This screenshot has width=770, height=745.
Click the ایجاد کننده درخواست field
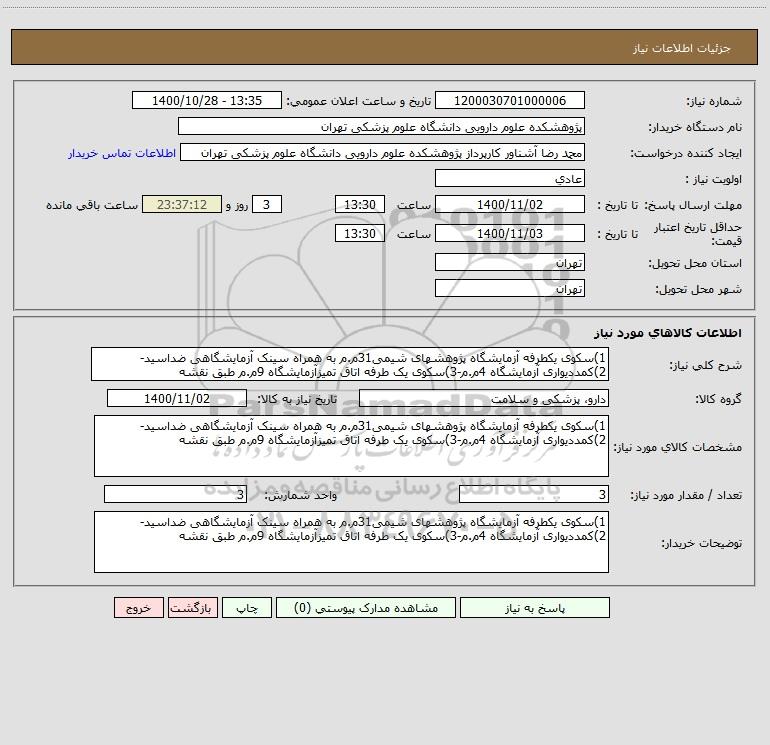pos(383,152)
